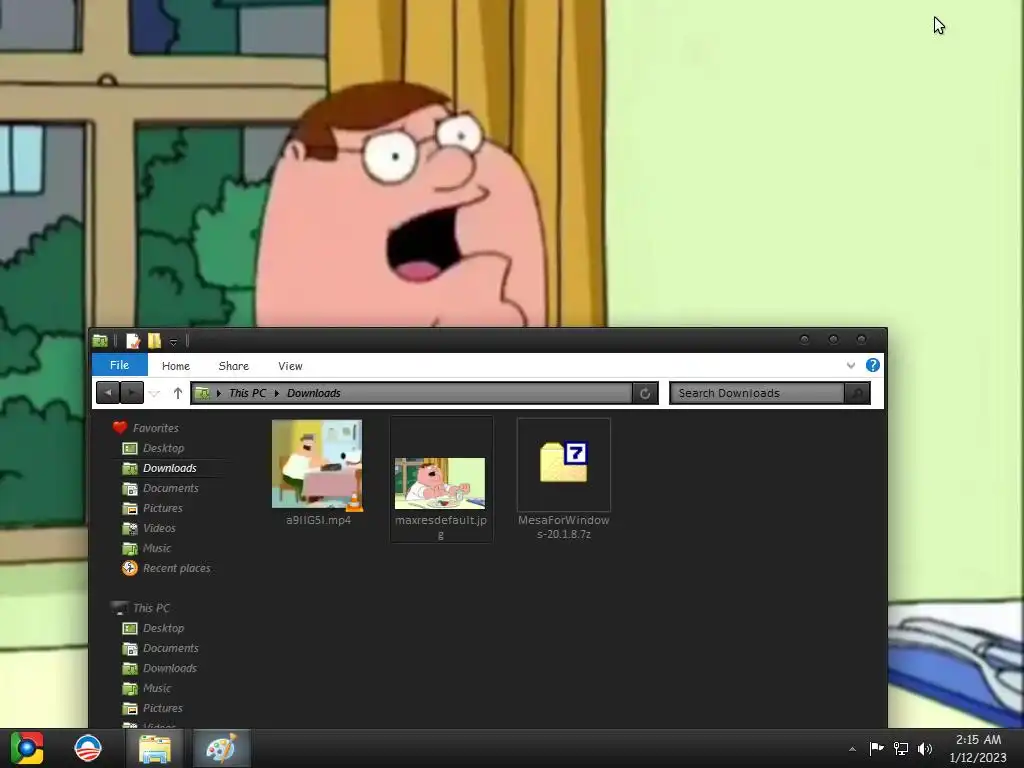Open recent locations dropdown arrow
Viewport: 1024px width, 768px height.
tap(154, 393)
